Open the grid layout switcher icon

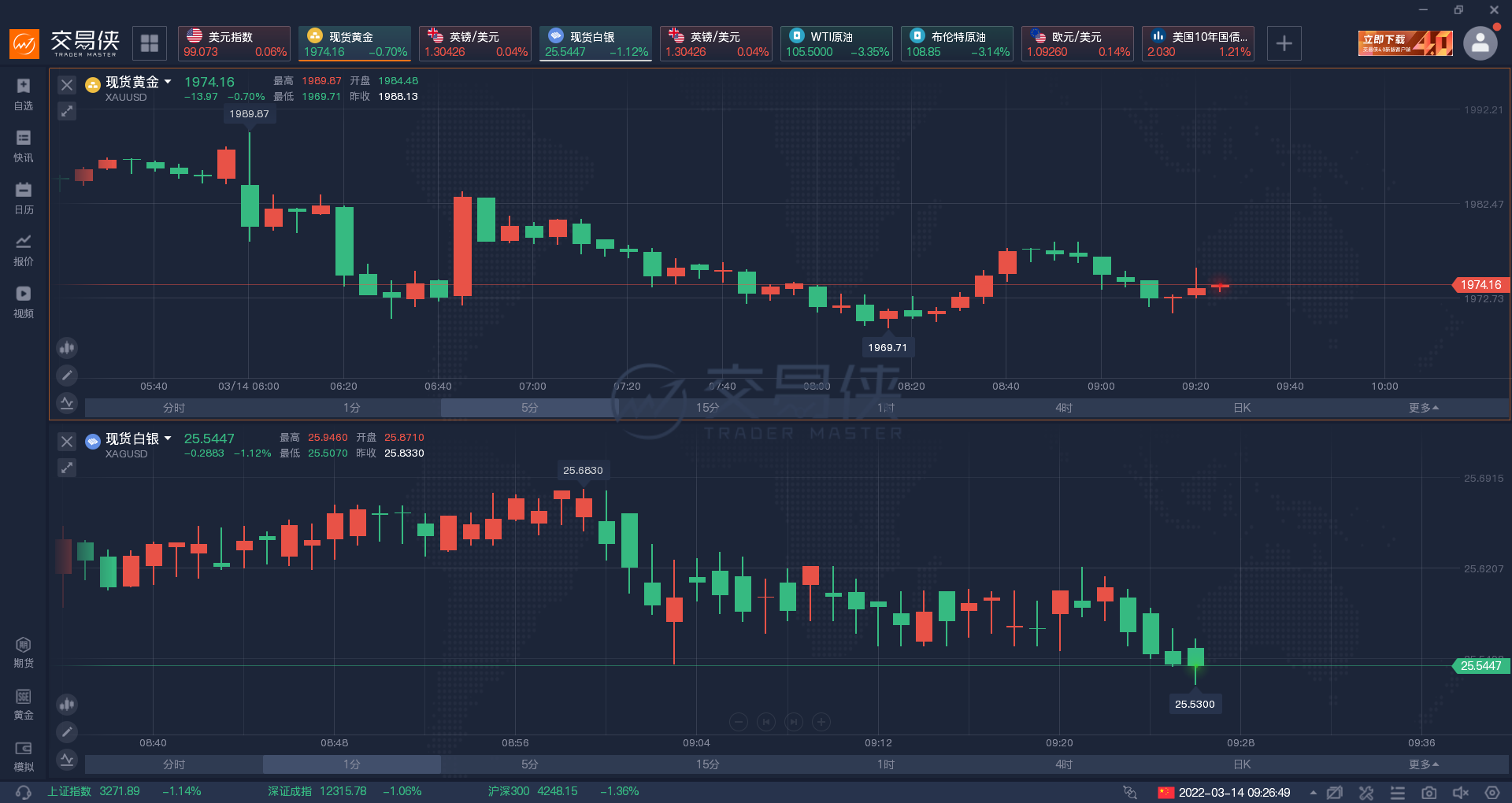(150, 43)
